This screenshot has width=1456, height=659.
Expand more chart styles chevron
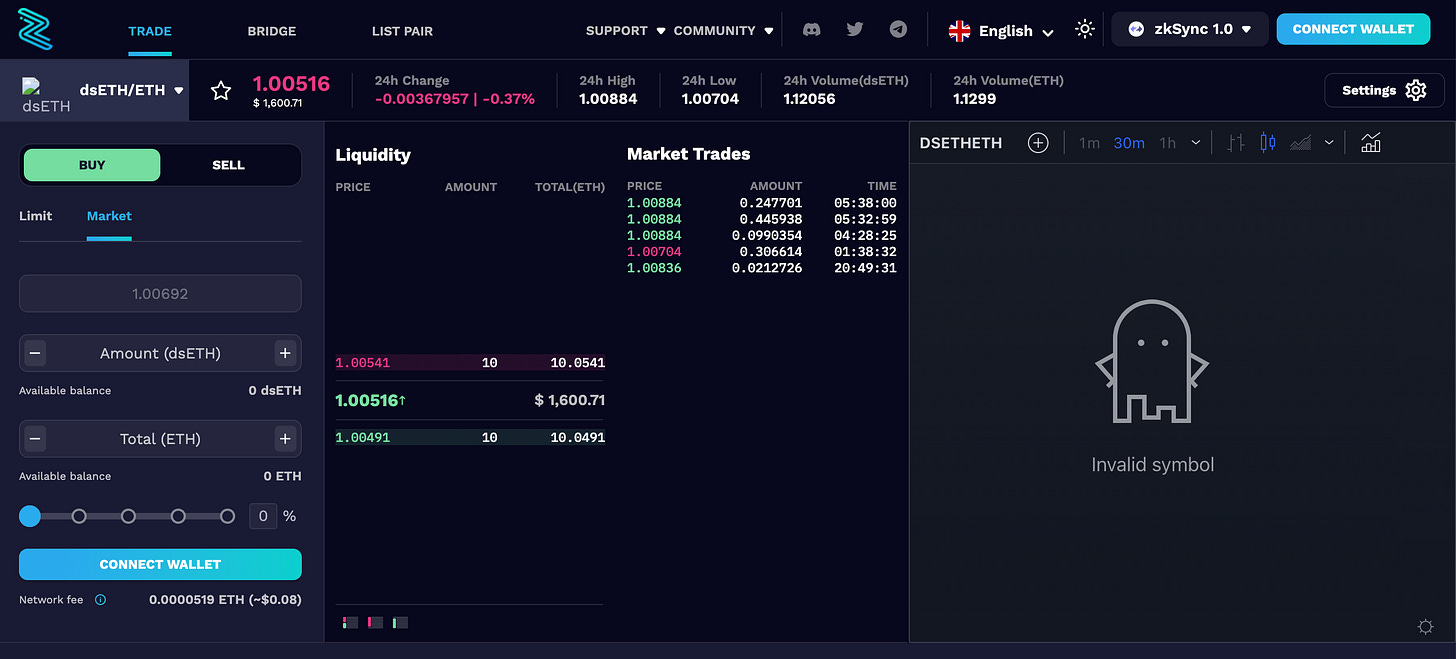pos(1329,143)
